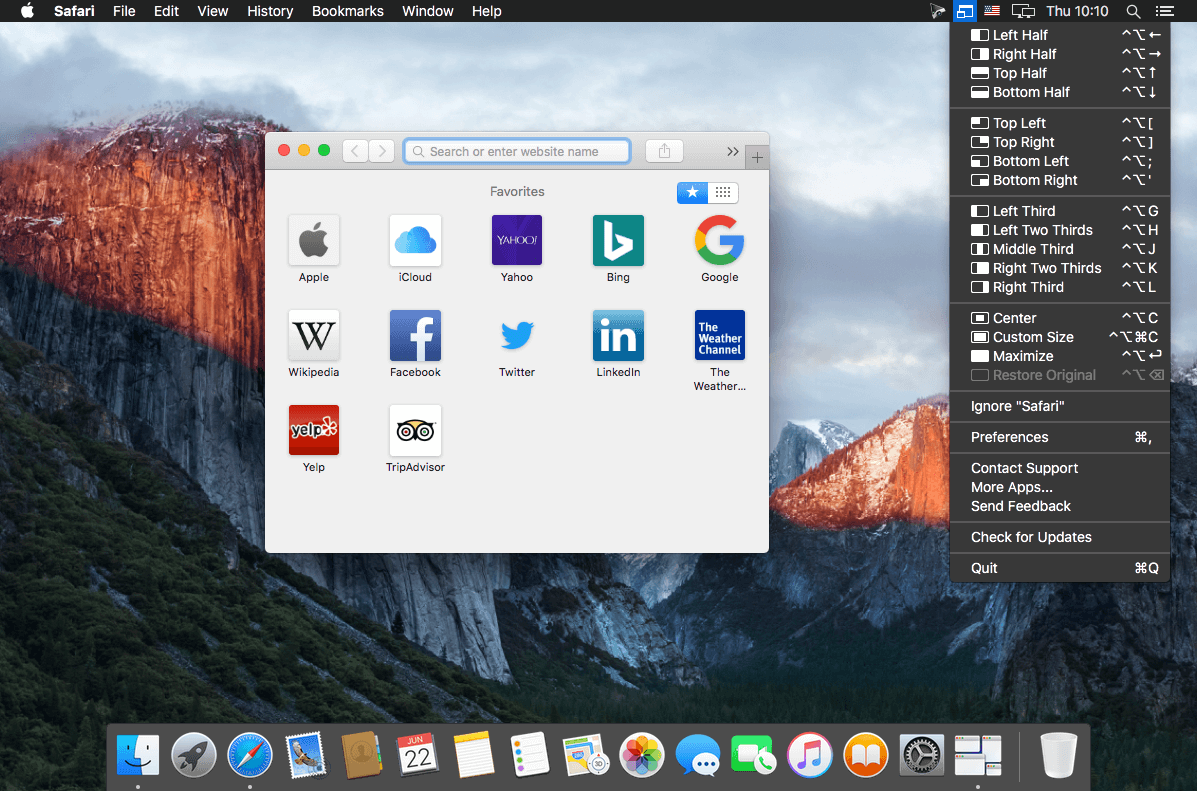Open the Twitter favorite

click(x=517, y=335)
